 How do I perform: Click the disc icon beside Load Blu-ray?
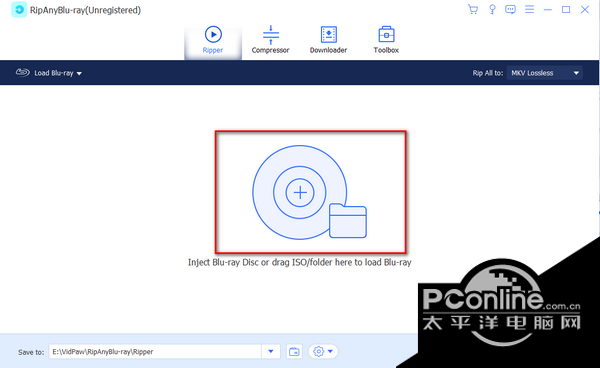pyautogui.click(x=23, y=72)
